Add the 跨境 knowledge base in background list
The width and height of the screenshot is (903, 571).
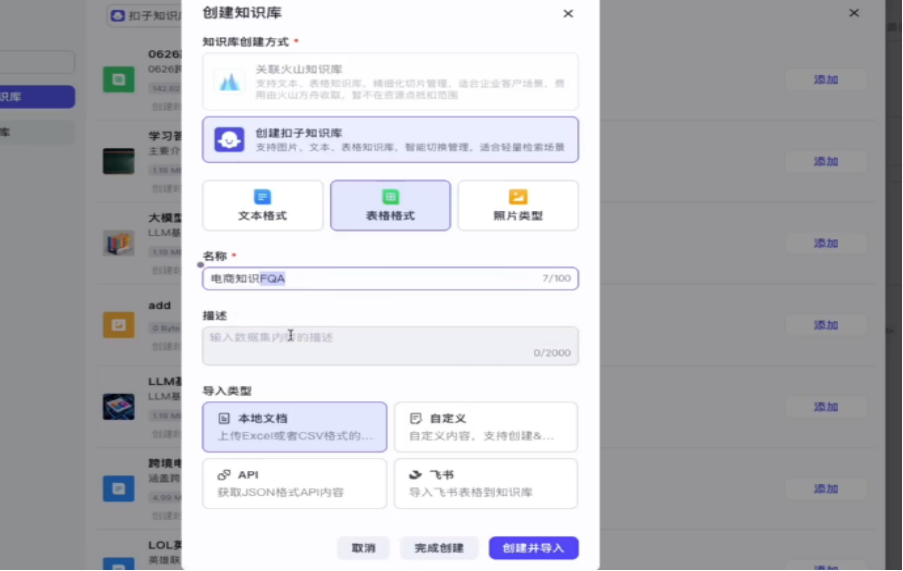[825, 489]
